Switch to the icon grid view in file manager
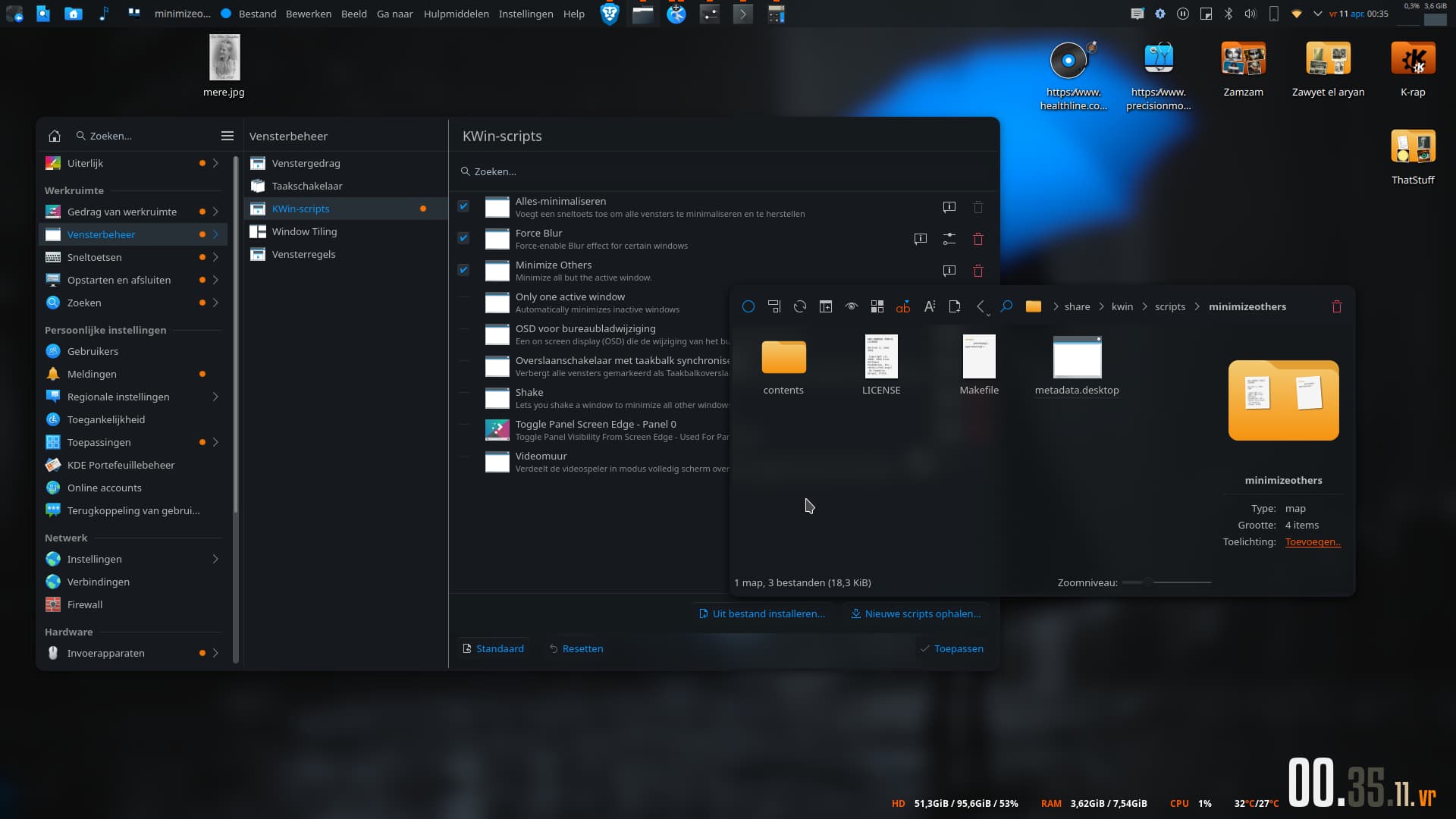The height and width of the screenshot is (819, 1456). point(877,306)
